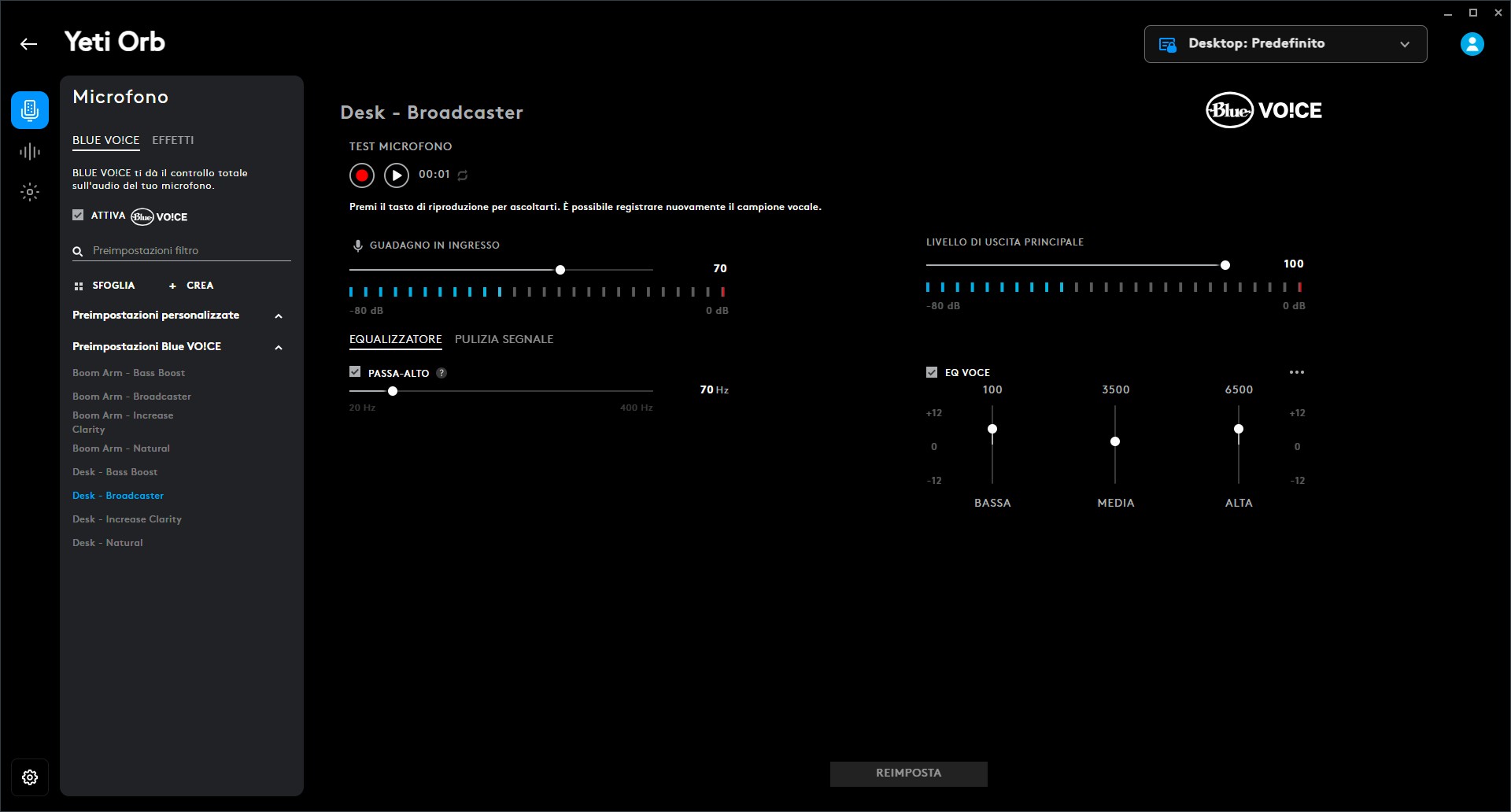Open the user account profile icon
The image size is (1511, 812).
1472,44
